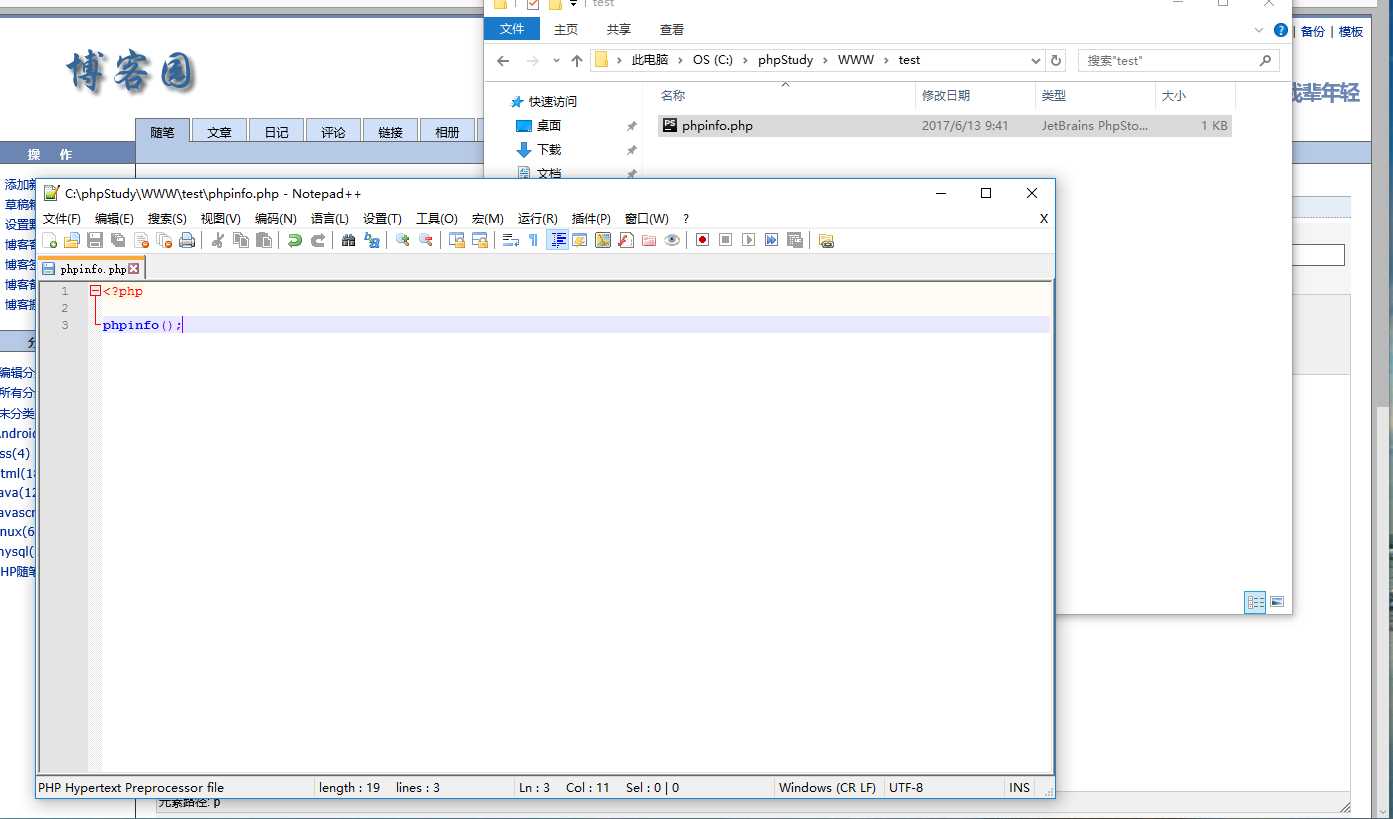The image size is (1393, 819).
Task: Toggle the indent guide toolbar button
Action: pos(558,240)
